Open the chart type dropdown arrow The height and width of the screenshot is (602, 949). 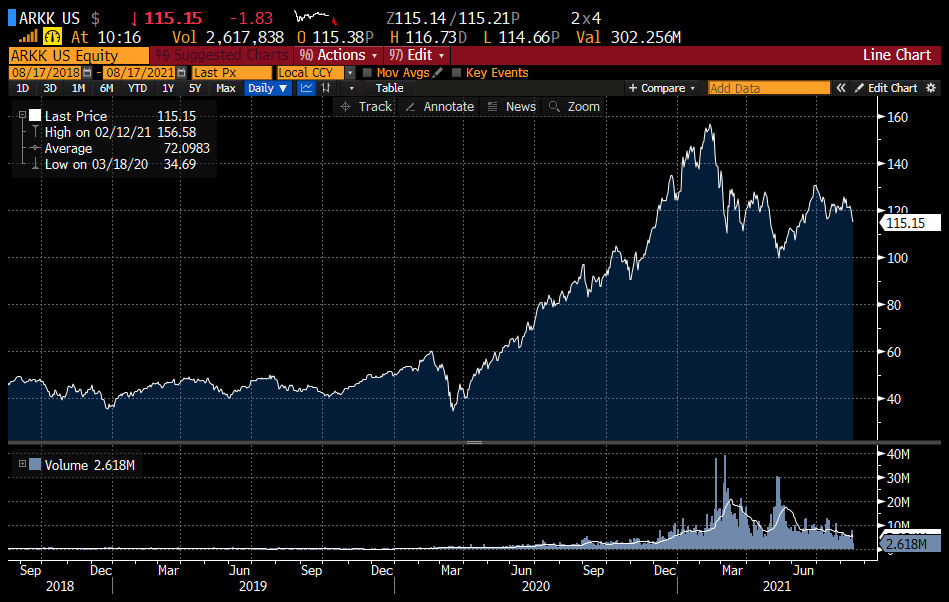click(x=352, y=88)
